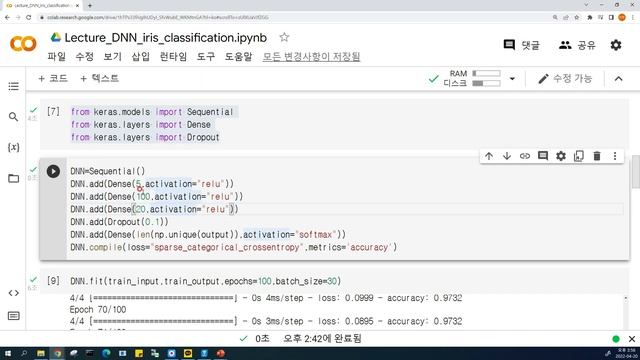
Task: Go back in the browser
Action: coord(7,18)
